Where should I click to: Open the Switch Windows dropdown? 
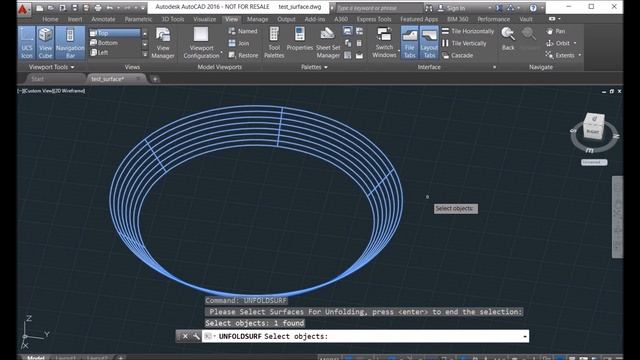(x=384, y=43)
